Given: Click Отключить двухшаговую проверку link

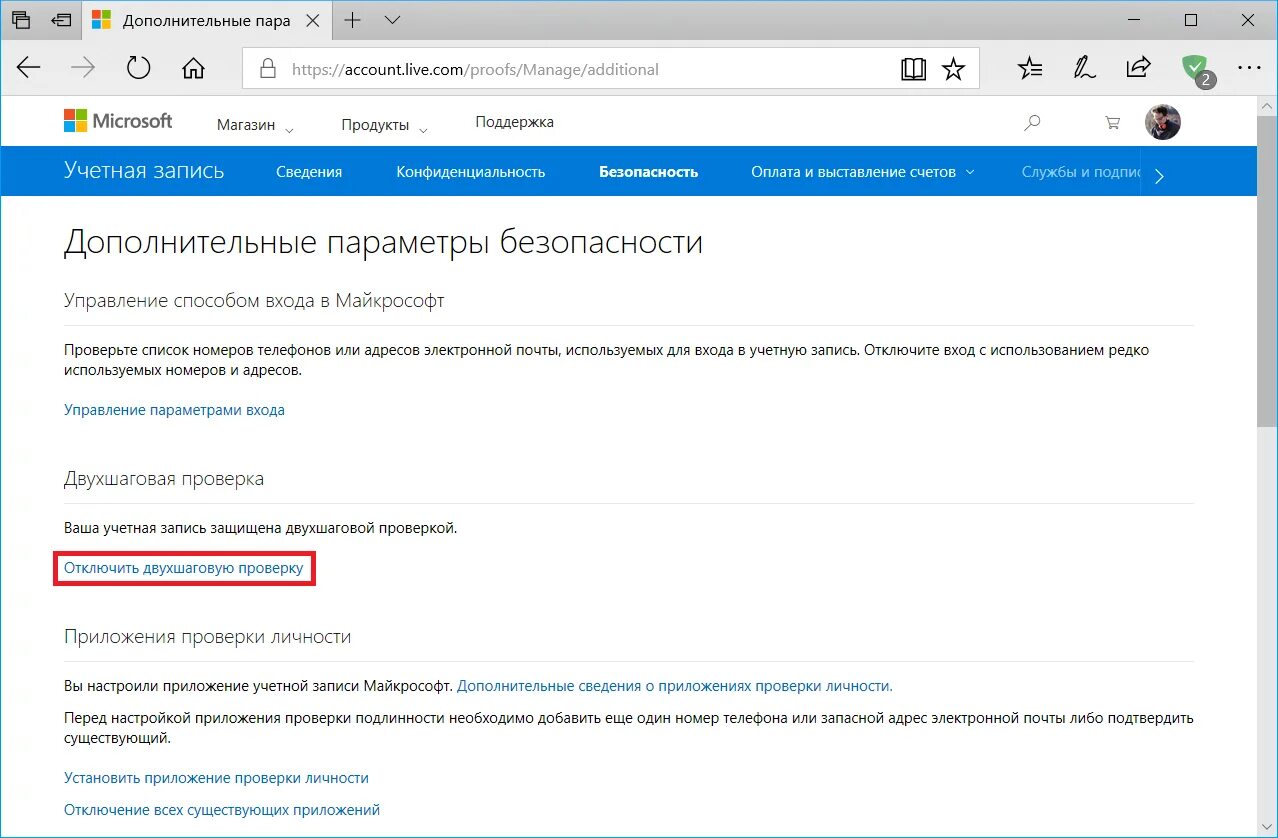Looking at the screenshot, I should [x=183, y=568].
